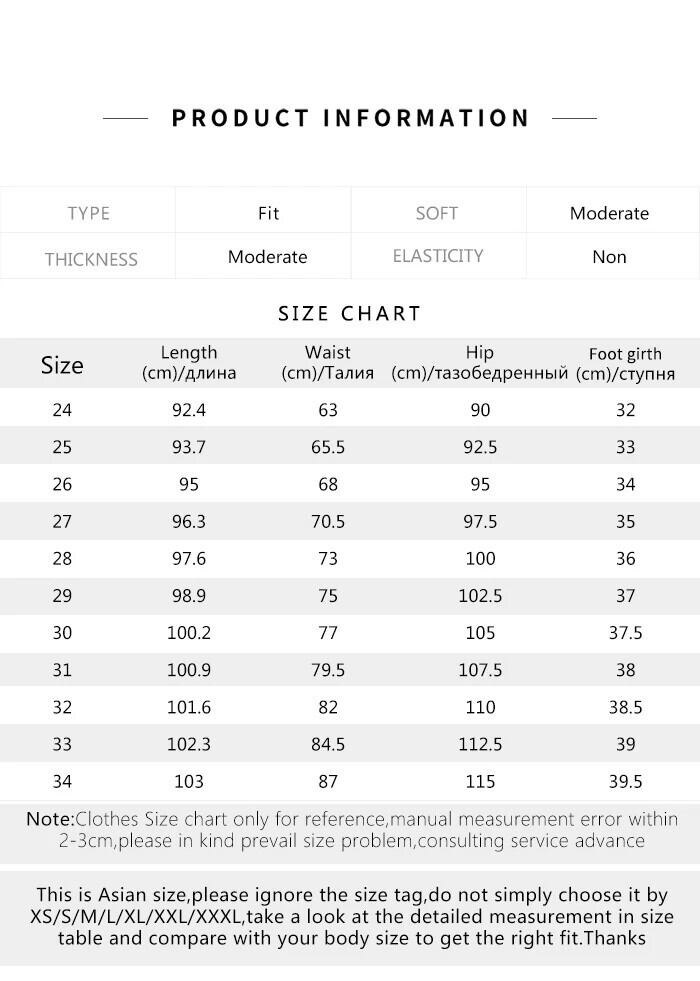Select the ELASTICITY label cell
Viewport: 700px width, 981px height.
[x=438, y=256]
